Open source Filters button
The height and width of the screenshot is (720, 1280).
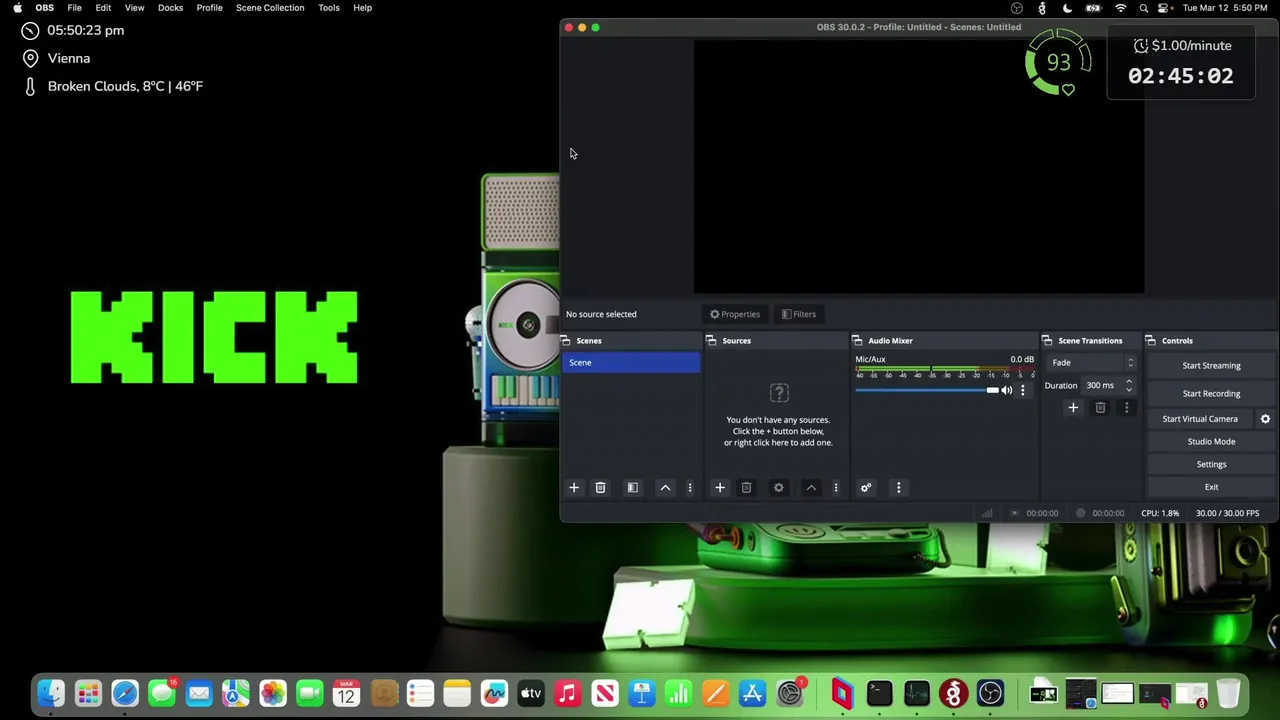coord(798,314)
